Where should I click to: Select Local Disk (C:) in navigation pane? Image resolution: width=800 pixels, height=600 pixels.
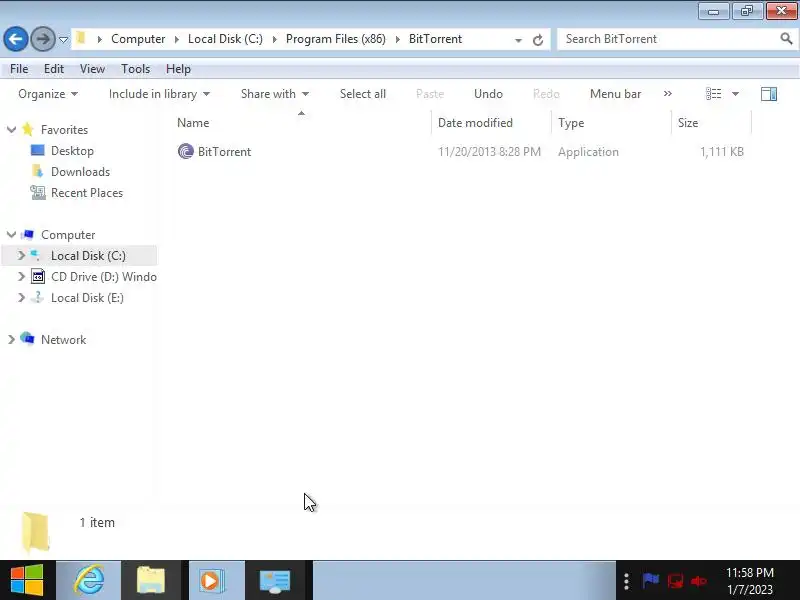(88, 256)
